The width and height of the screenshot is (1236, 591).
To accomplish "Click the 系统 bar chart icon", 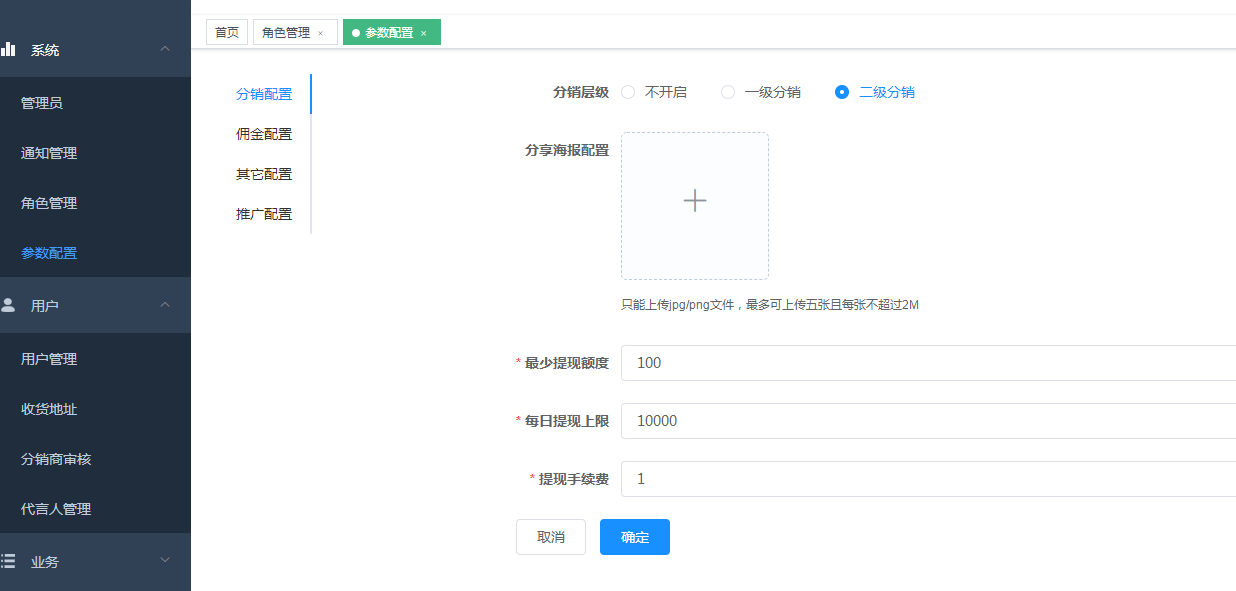I will [8, 49].
